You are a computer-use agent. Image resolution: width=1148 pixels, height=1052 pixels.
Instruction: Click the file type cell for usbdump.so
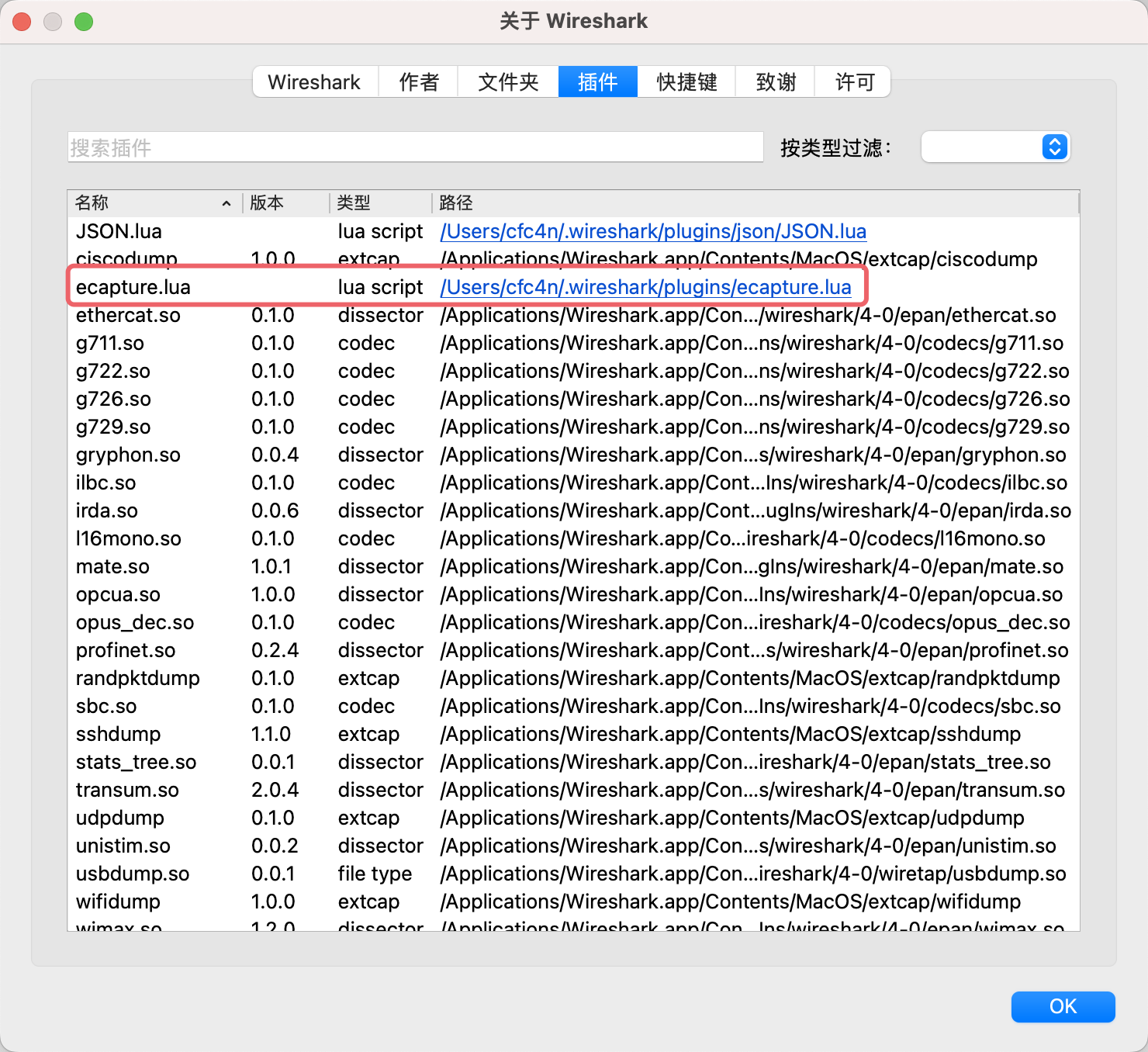point(375,874)
